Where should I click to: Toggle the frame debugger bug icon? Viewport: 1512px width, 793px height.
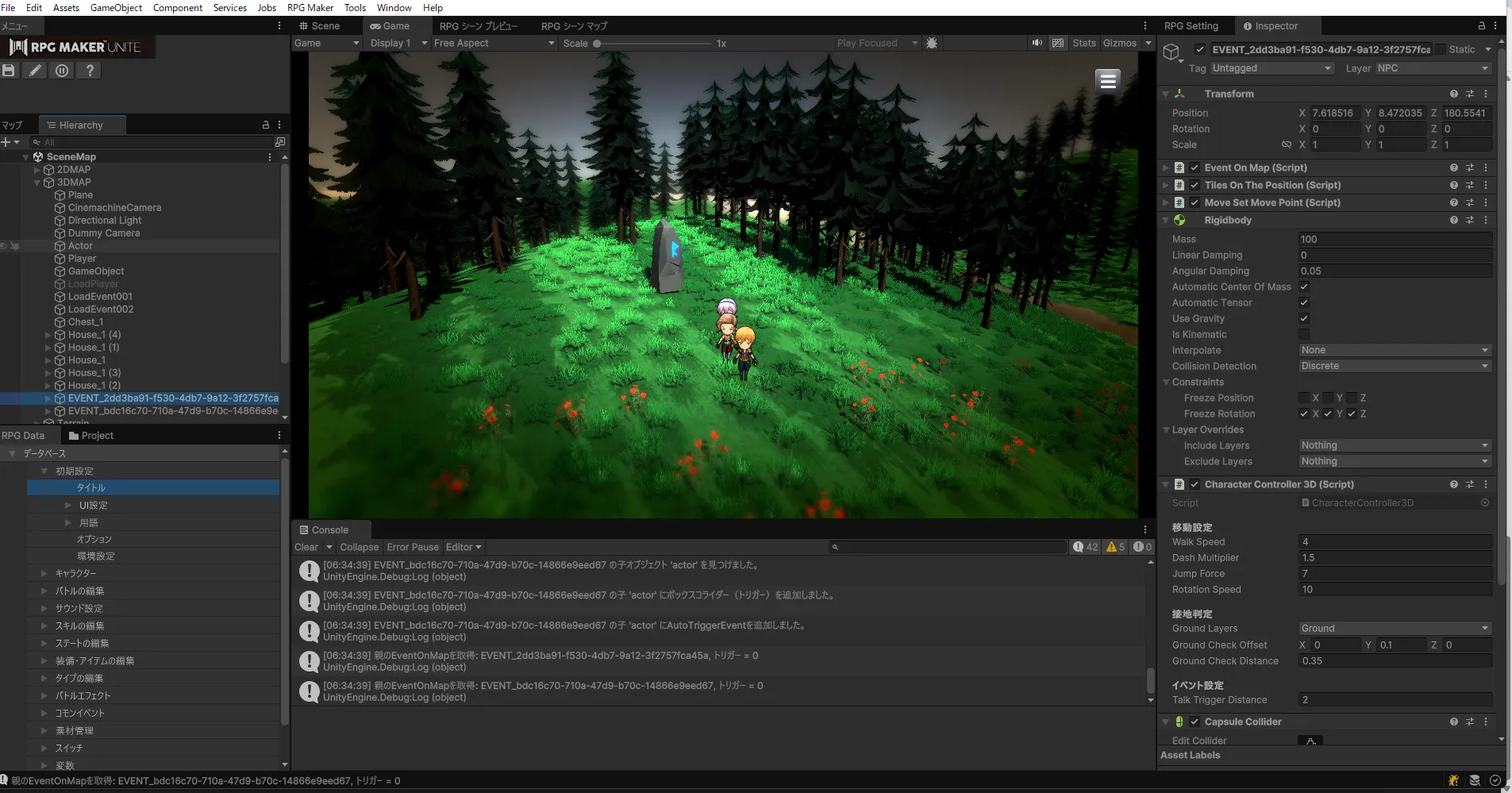pyautogui.click(x=932, y=43)
